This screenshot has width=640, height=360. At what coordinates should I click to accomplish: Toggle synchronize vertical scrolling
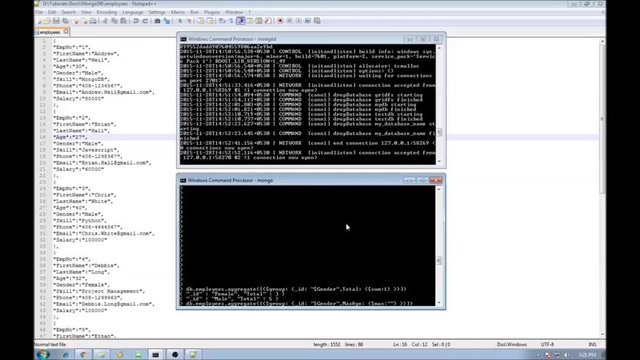(x=200, y=21)
